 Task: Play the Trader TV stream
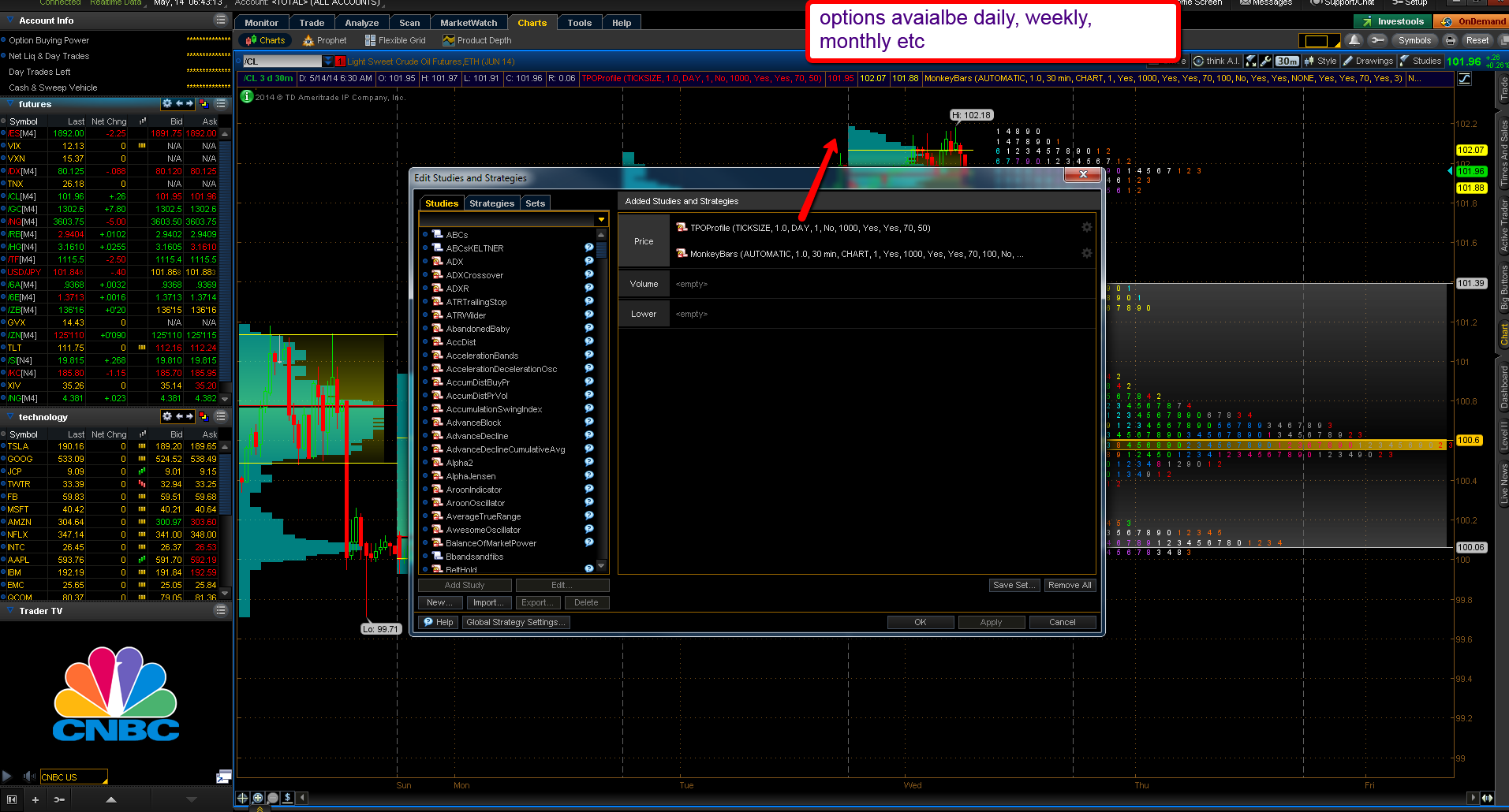[x=7, y=777]
